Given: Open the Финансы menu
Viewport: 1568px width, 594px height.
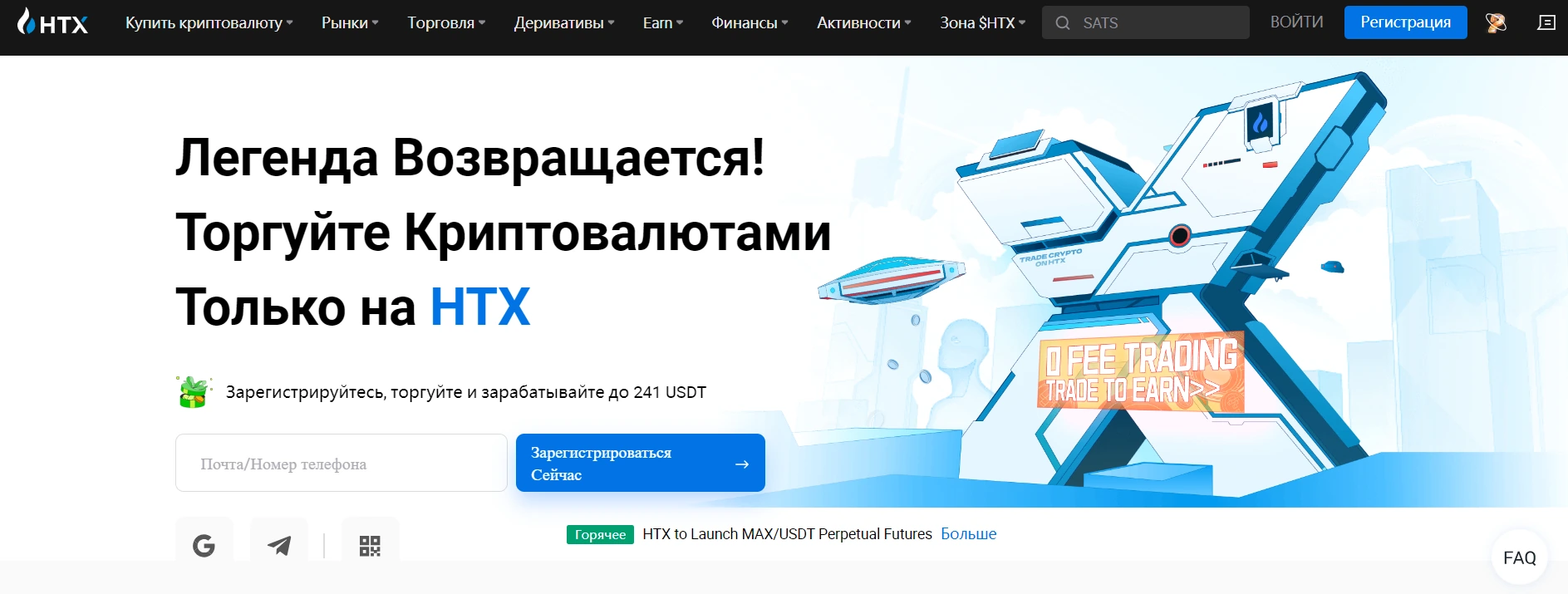Looking at the screenshot, I should tap(750, 23).
